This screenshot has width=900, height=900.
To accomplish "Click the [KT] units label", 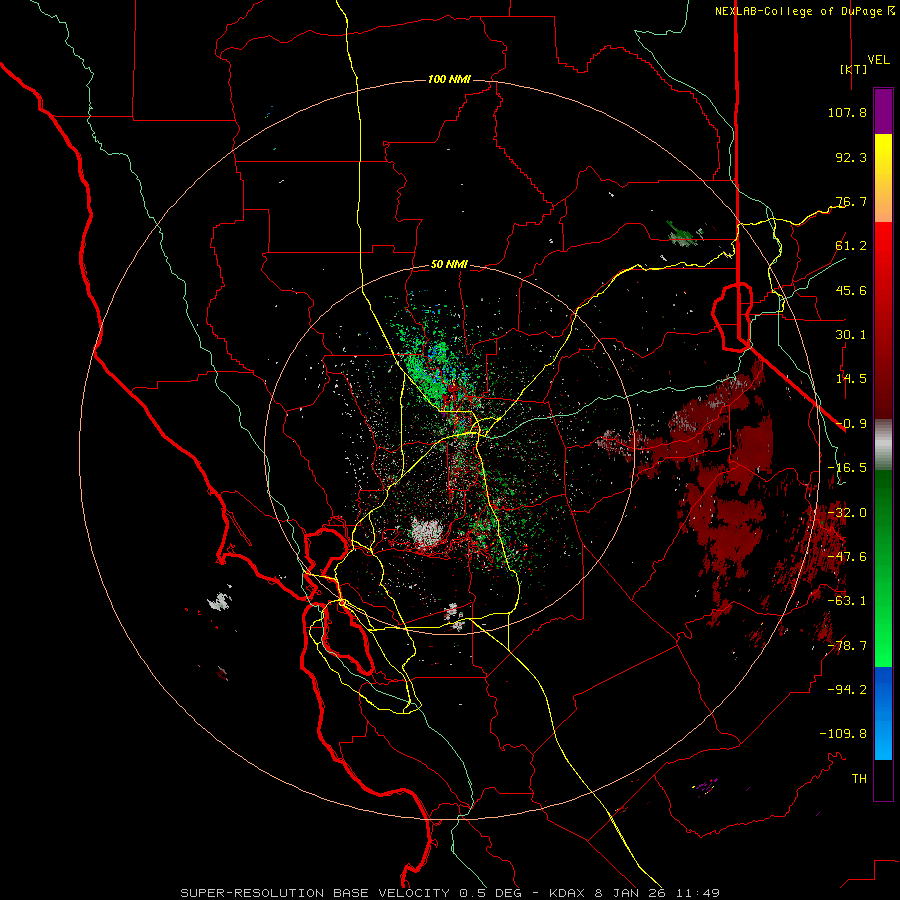I will click(x=854, y=69).
